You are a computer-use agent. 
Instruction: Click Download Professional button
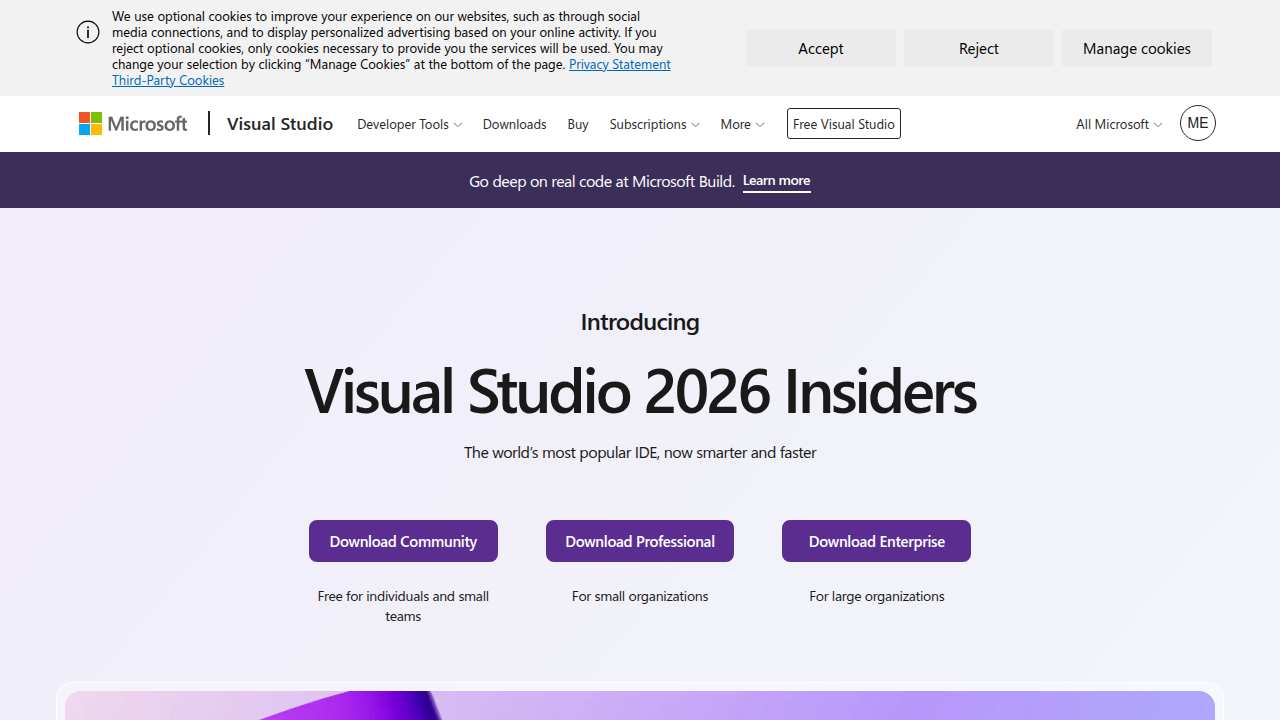click(640, 541)
